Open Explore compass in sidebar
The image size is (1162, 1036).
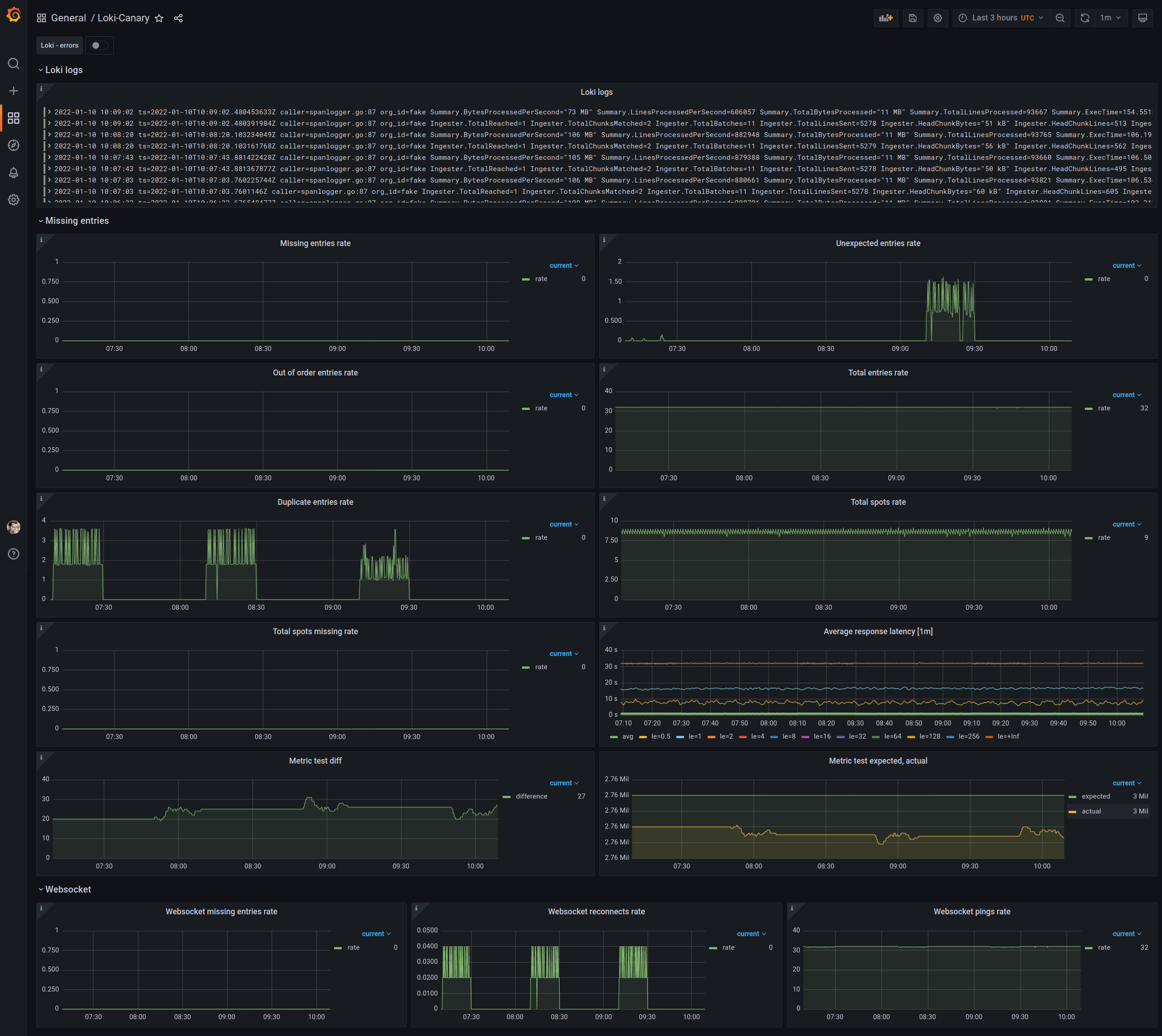(14, 145)
